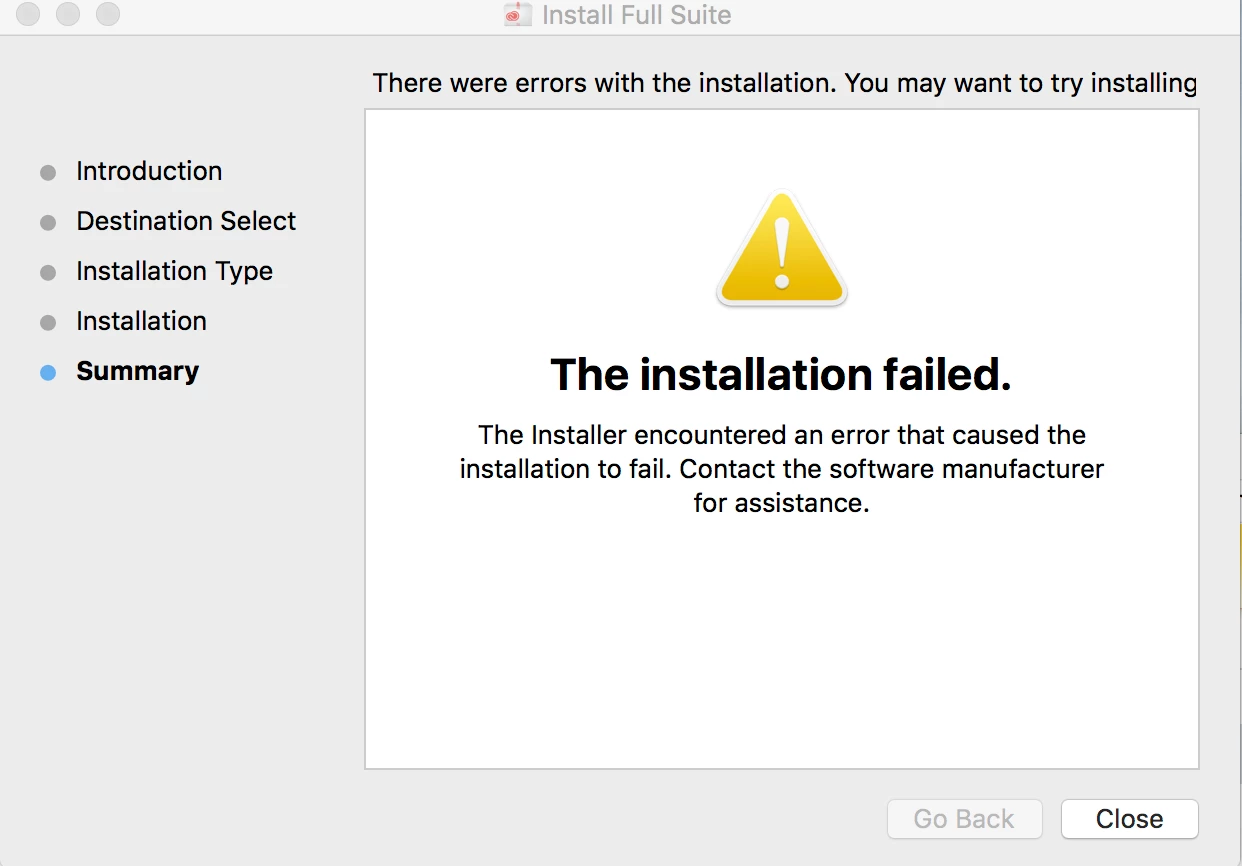Screen dimensions: 1242x866
Task: Click the gray bullet beside Destination Select
Action: 48,223
